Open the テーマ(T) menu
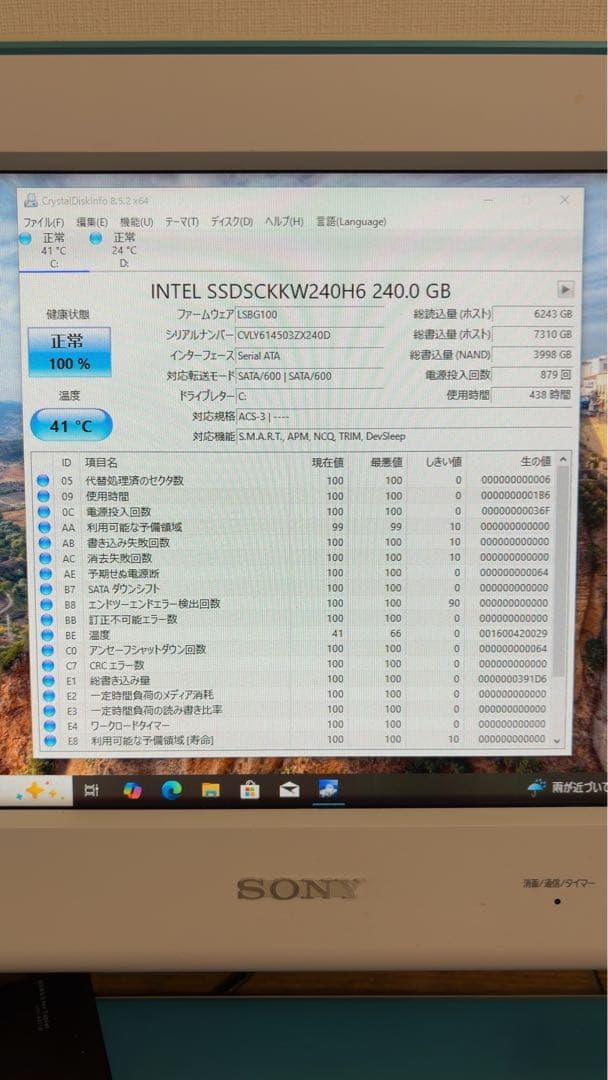 tap(182, 222)
